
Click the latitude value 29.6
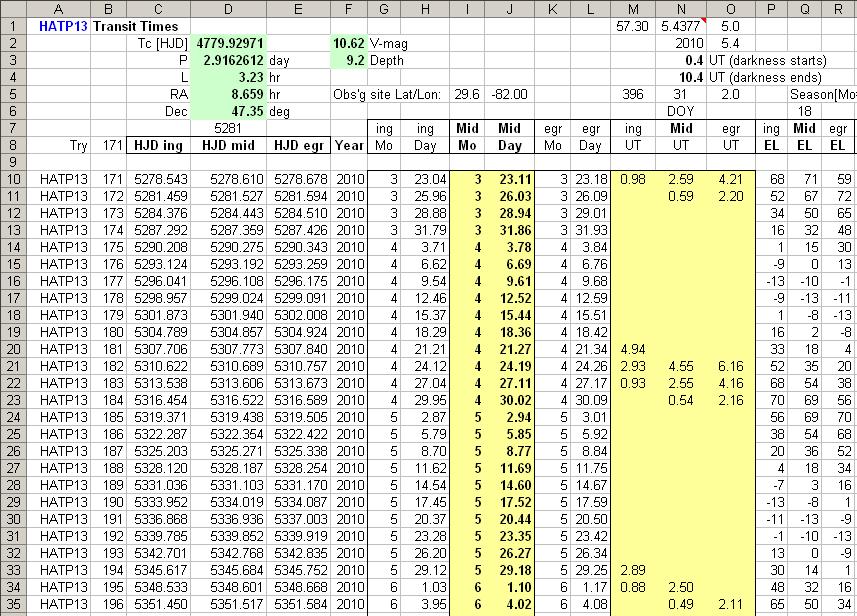click(x=467, y=94)
